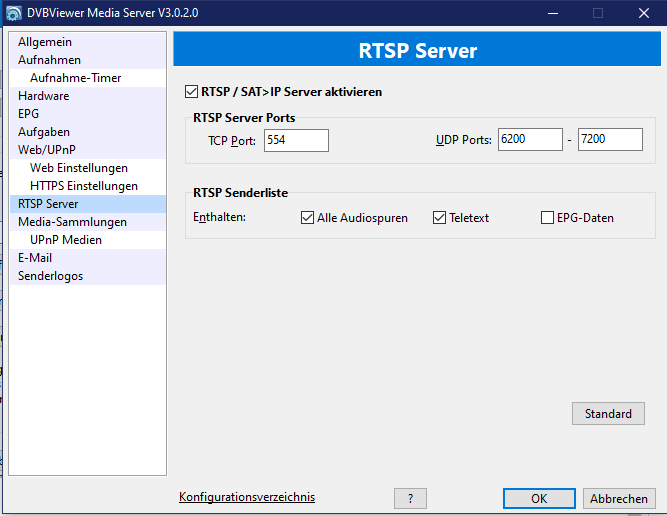Cancel with the Abbrechen button

coord(619,499)
